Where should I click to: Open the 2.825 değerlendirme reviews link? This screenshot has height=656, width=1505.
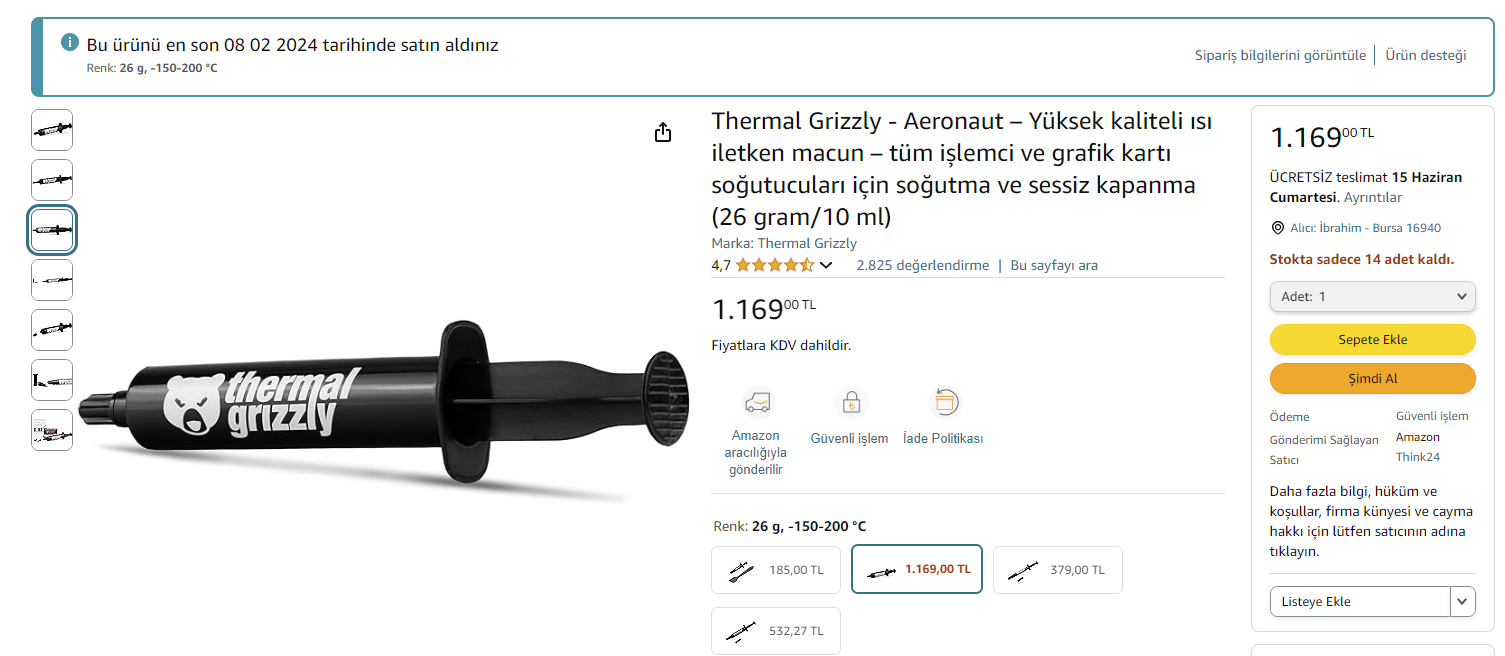tap(922, 265)
